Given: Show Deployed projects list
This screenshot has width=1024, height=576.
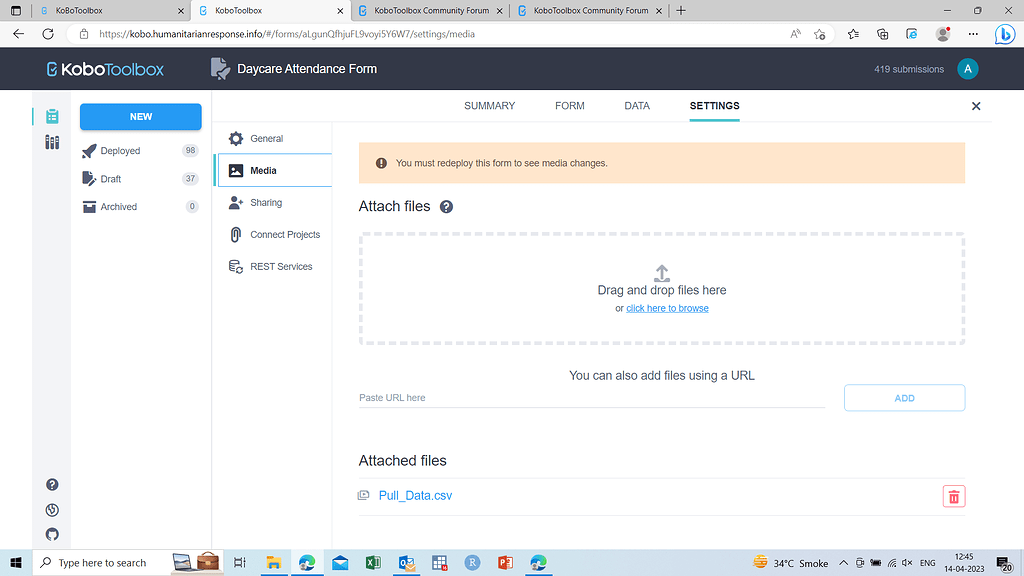Looking at the screenshot, I should tap(119, 150).
